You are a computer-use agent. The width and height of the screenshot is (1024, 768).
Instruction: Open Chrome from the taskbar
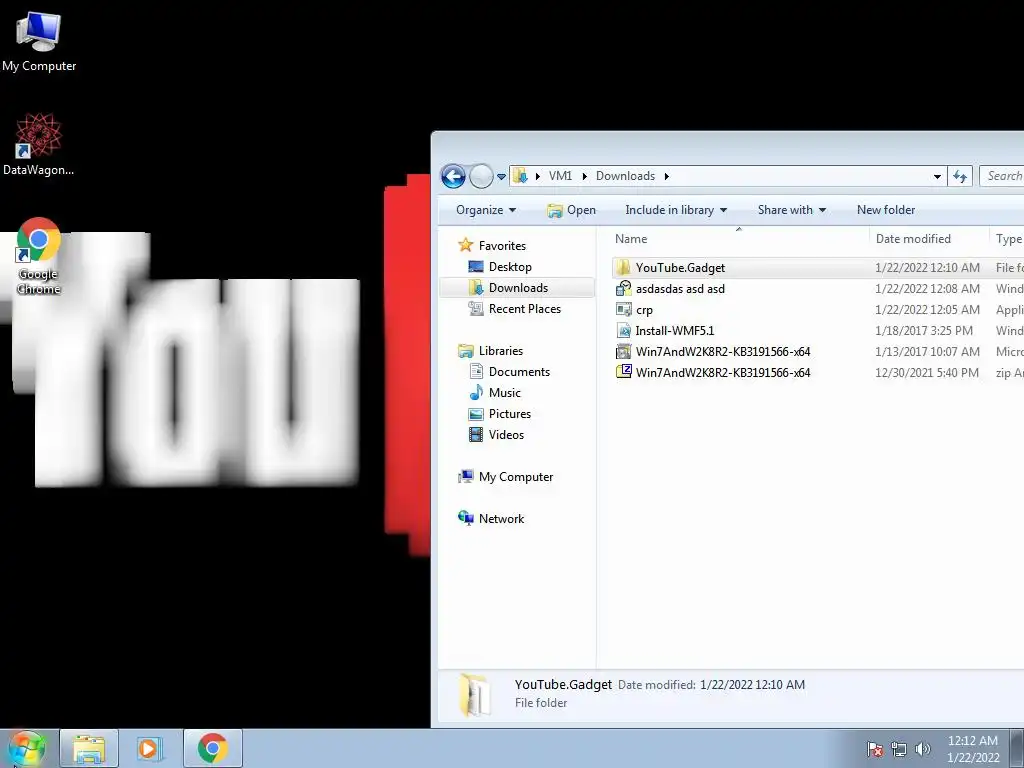212,748
